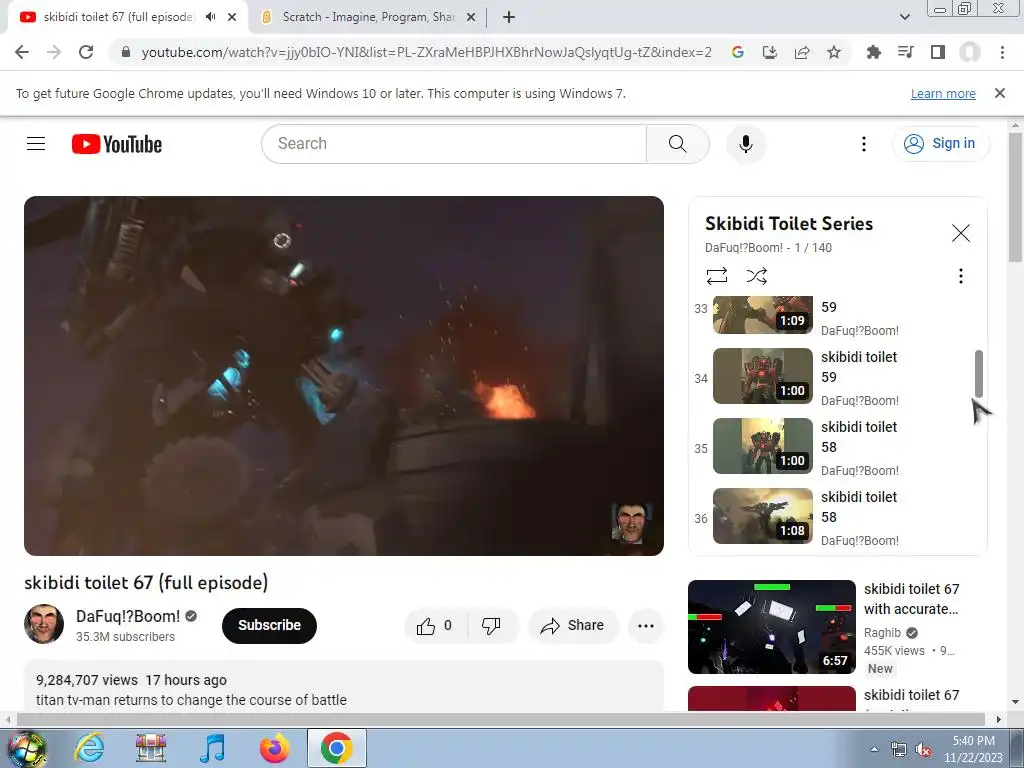Open YouTube settings three-dot menu
Viewport: 1024px width, 768px height.
tap(863, 144)
